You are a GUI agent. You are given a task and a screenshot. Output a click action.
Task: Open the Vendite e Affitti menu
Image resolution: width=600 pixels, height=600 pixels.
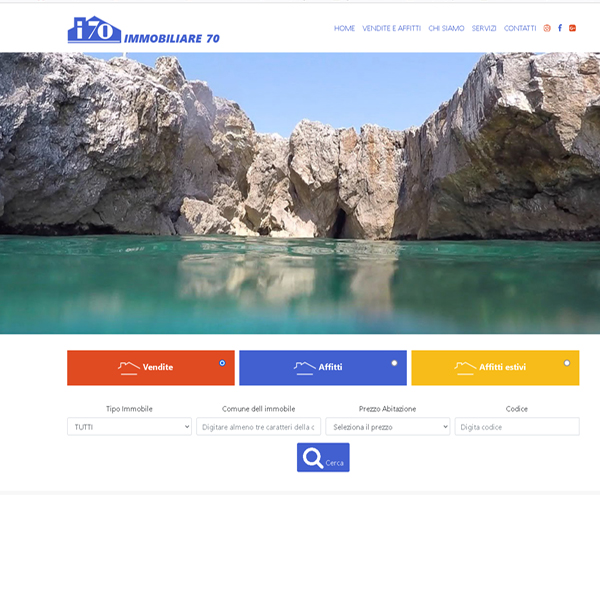(x=391, y=29)
